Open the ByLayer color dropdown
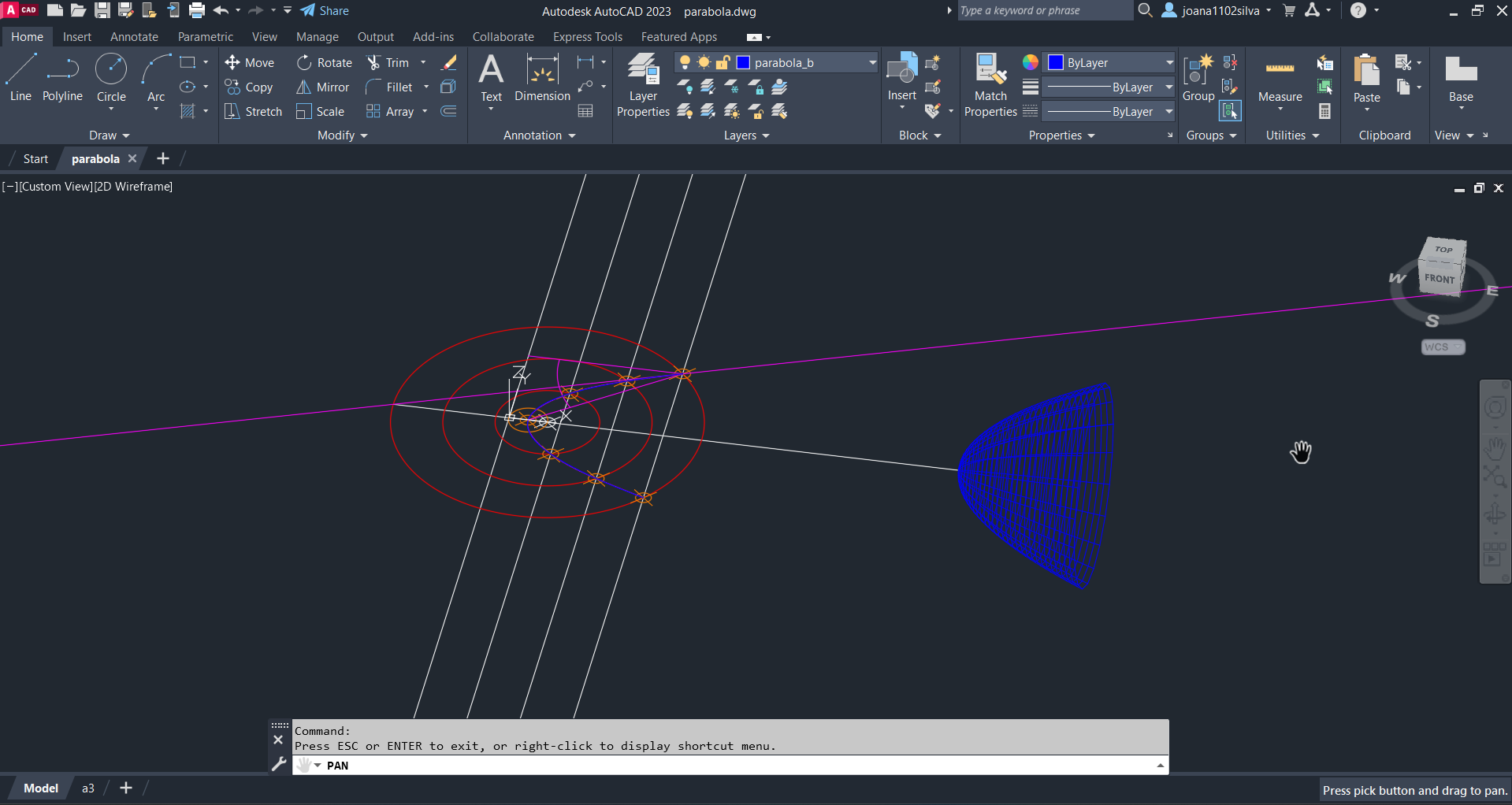1512x805 pixels. (1169, 63)
